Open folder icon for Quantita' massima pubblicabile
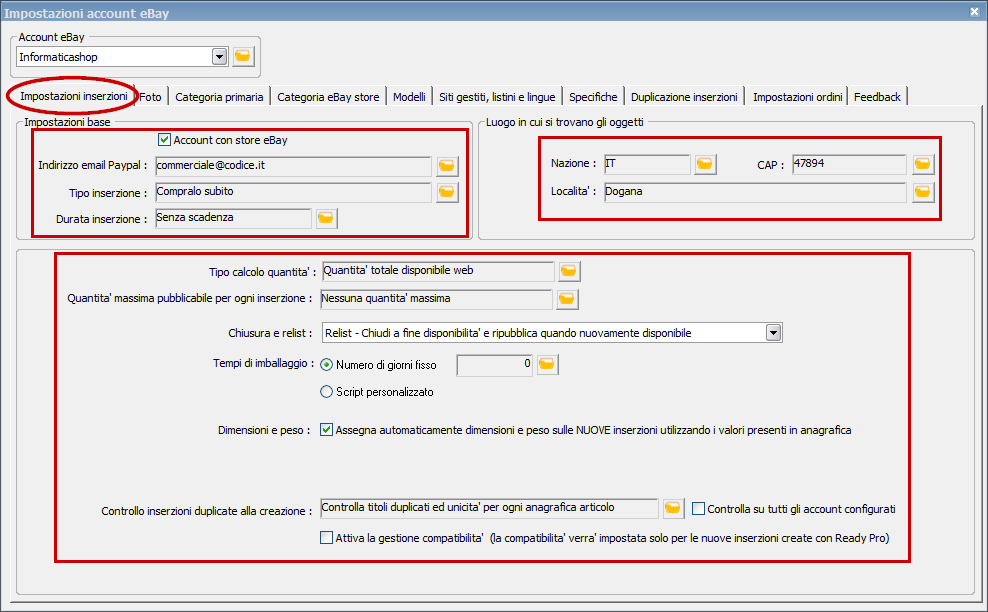 (x=567, y=299)
